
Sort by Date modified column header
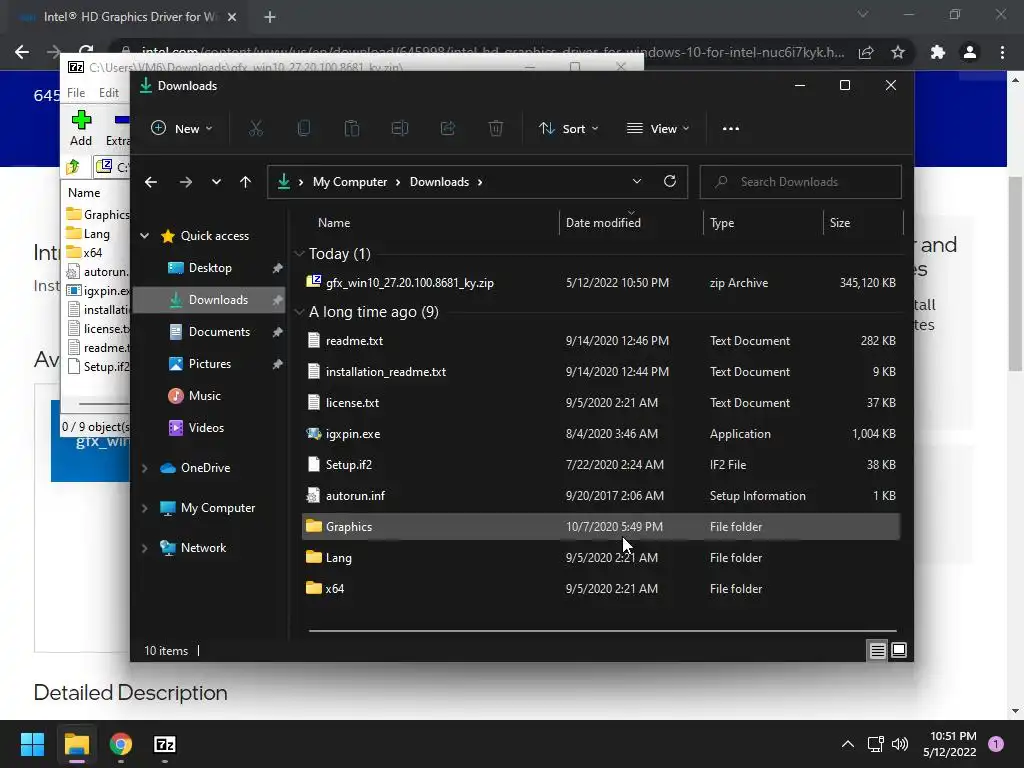(x=603, y=223)
